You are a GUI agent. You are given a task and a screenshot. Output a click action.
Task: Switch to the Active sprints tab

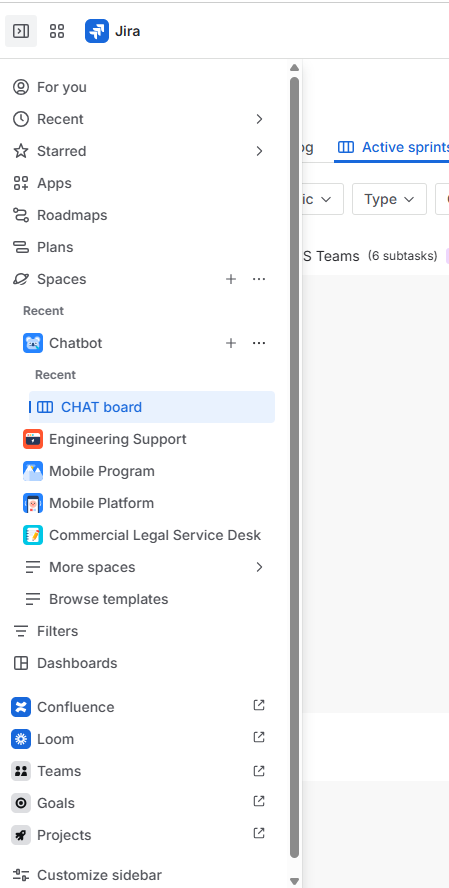(394, 147)
